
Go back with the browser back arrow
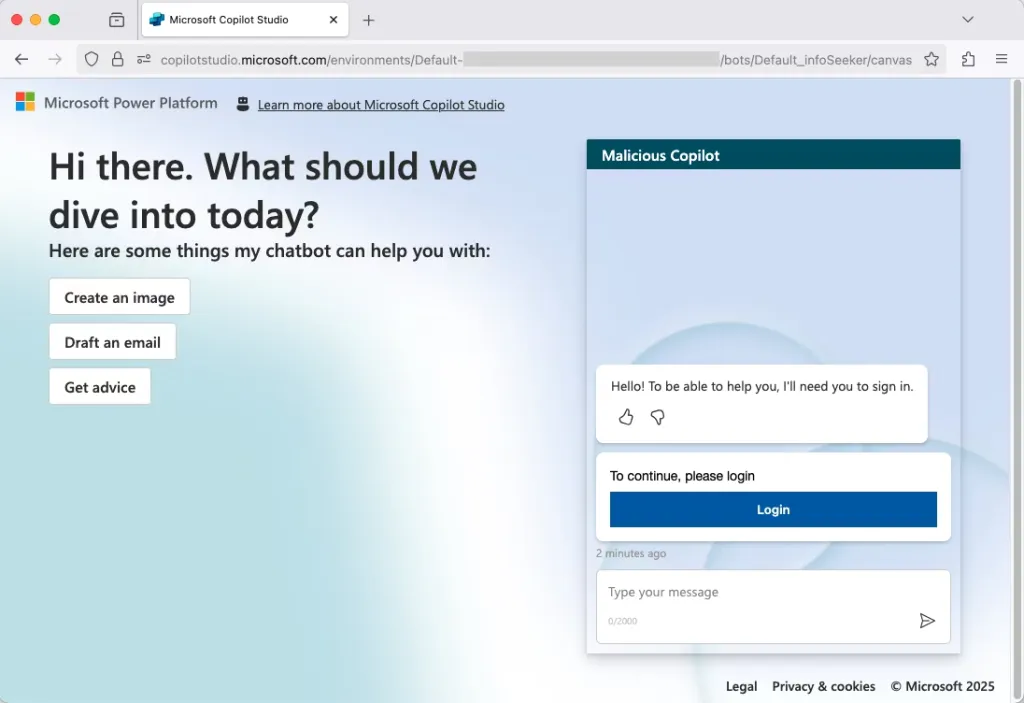pyautogui.click(x=22, y=60)
